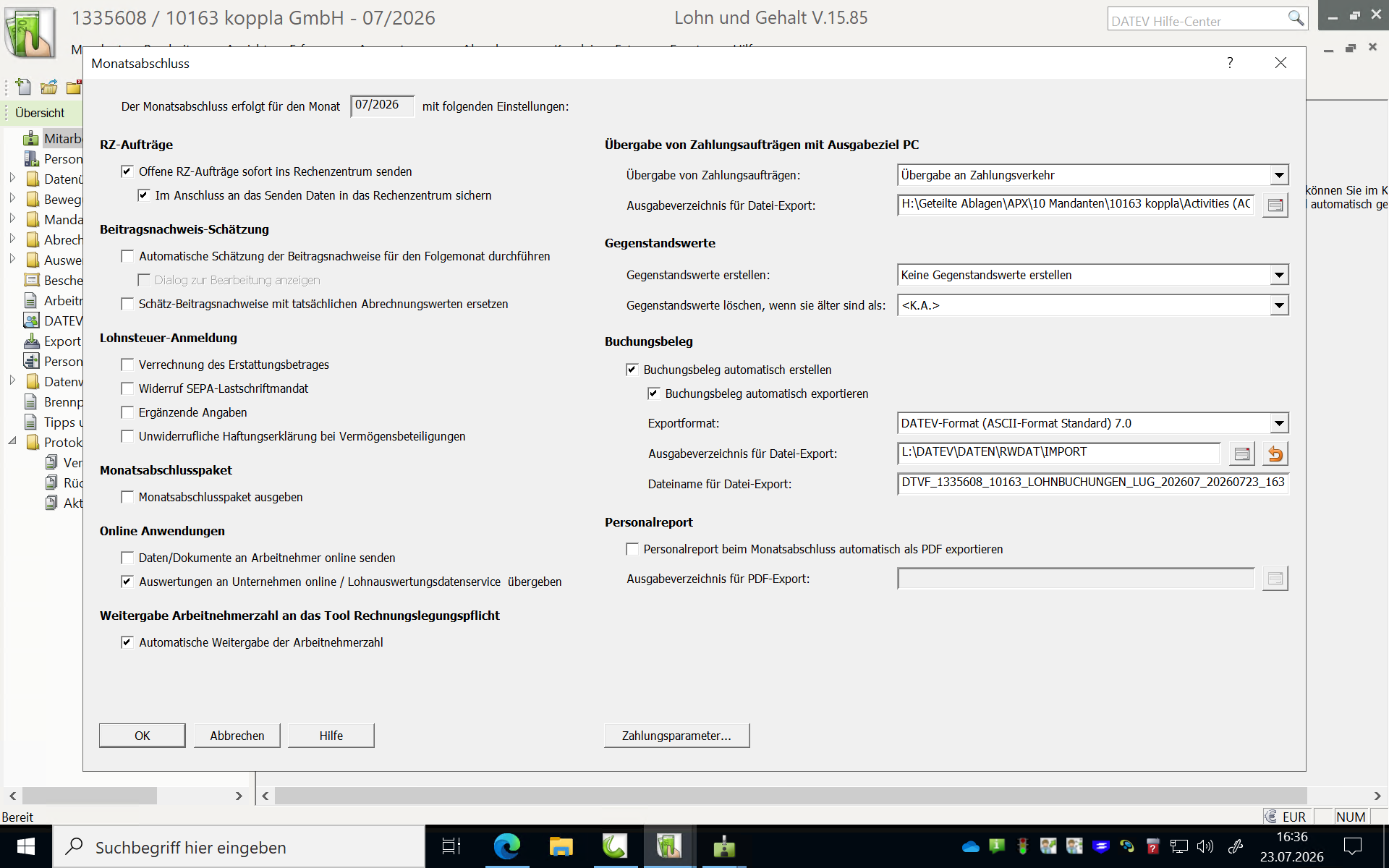
Task: Enable Personalreport automatisch als PDF exportieren
Action: coord(632,549)
